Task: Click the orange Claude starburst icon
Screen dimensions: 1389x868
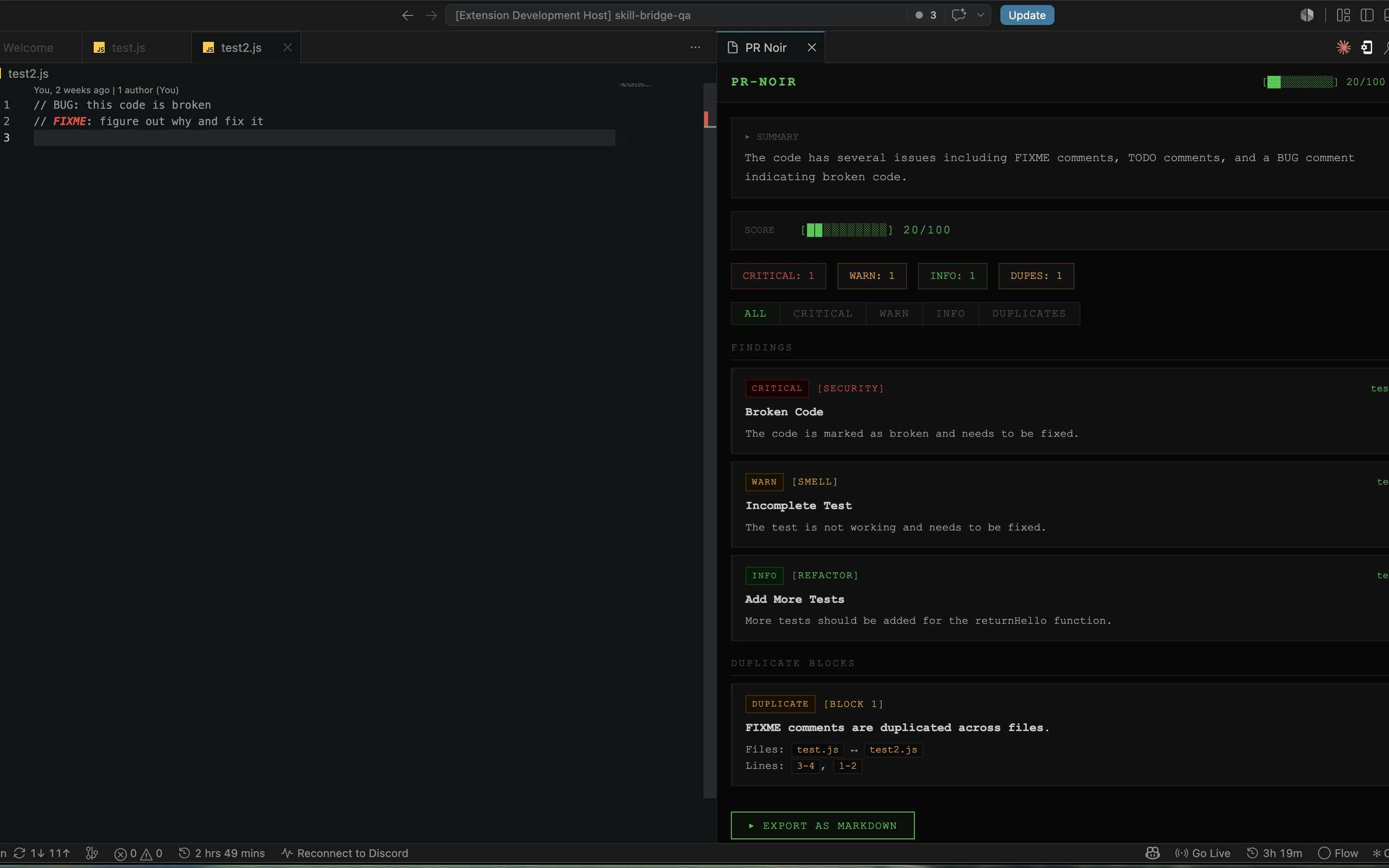Action: (x=1343, y=47)
